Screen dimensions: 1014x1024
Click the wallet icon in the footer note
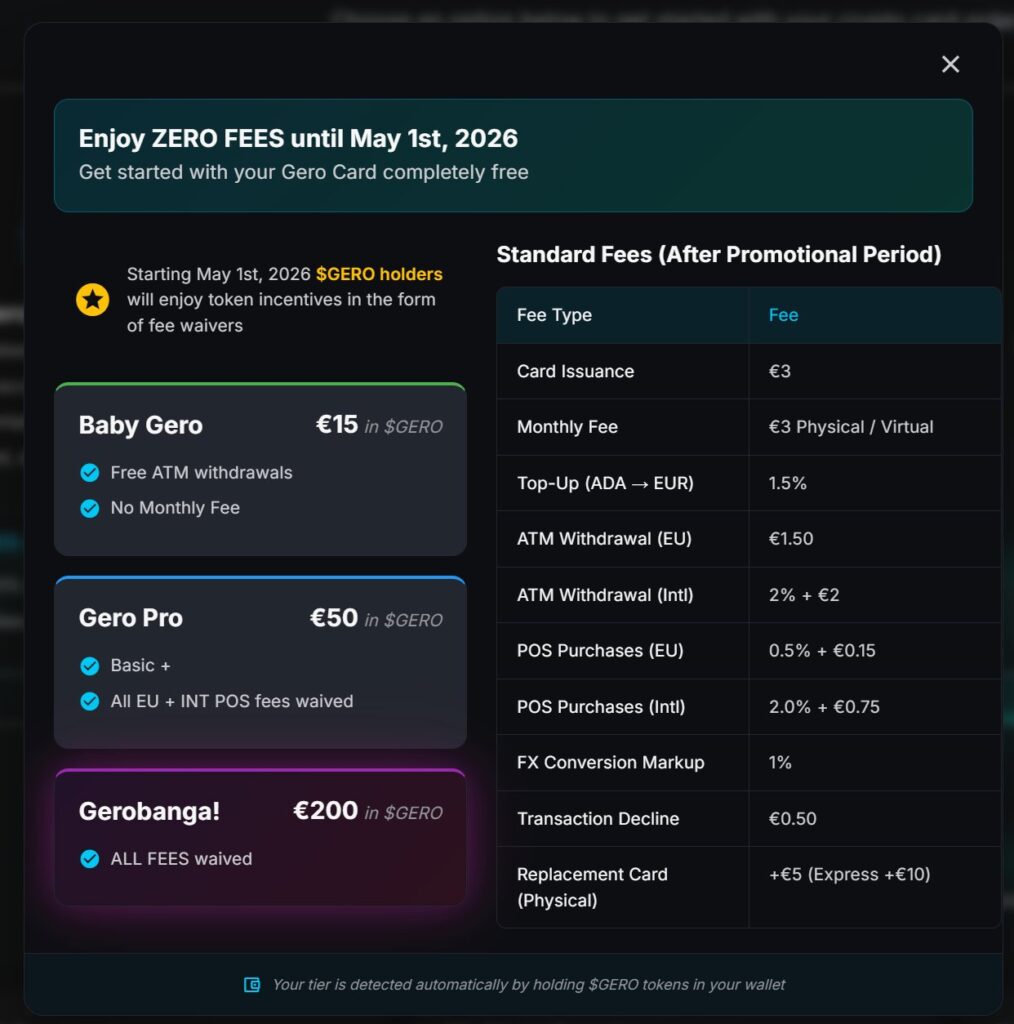pos(252,985)
